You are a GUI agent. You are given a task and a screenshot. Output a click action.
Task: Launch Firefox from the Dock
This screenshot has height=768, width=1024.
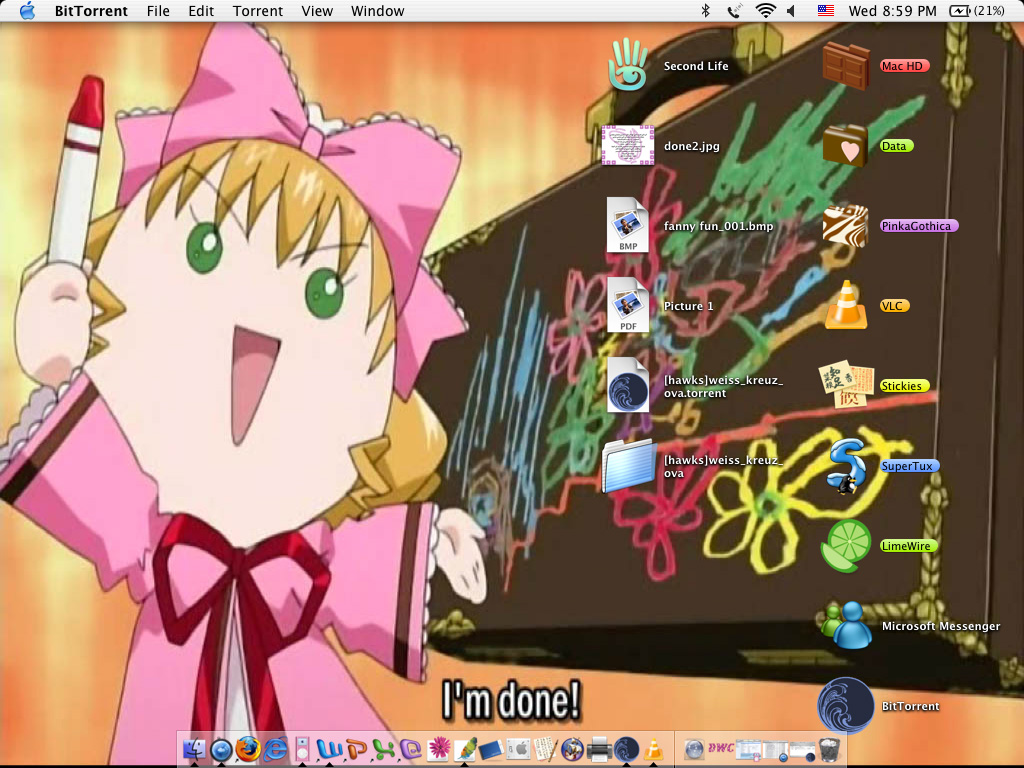(x=248, y=748)
